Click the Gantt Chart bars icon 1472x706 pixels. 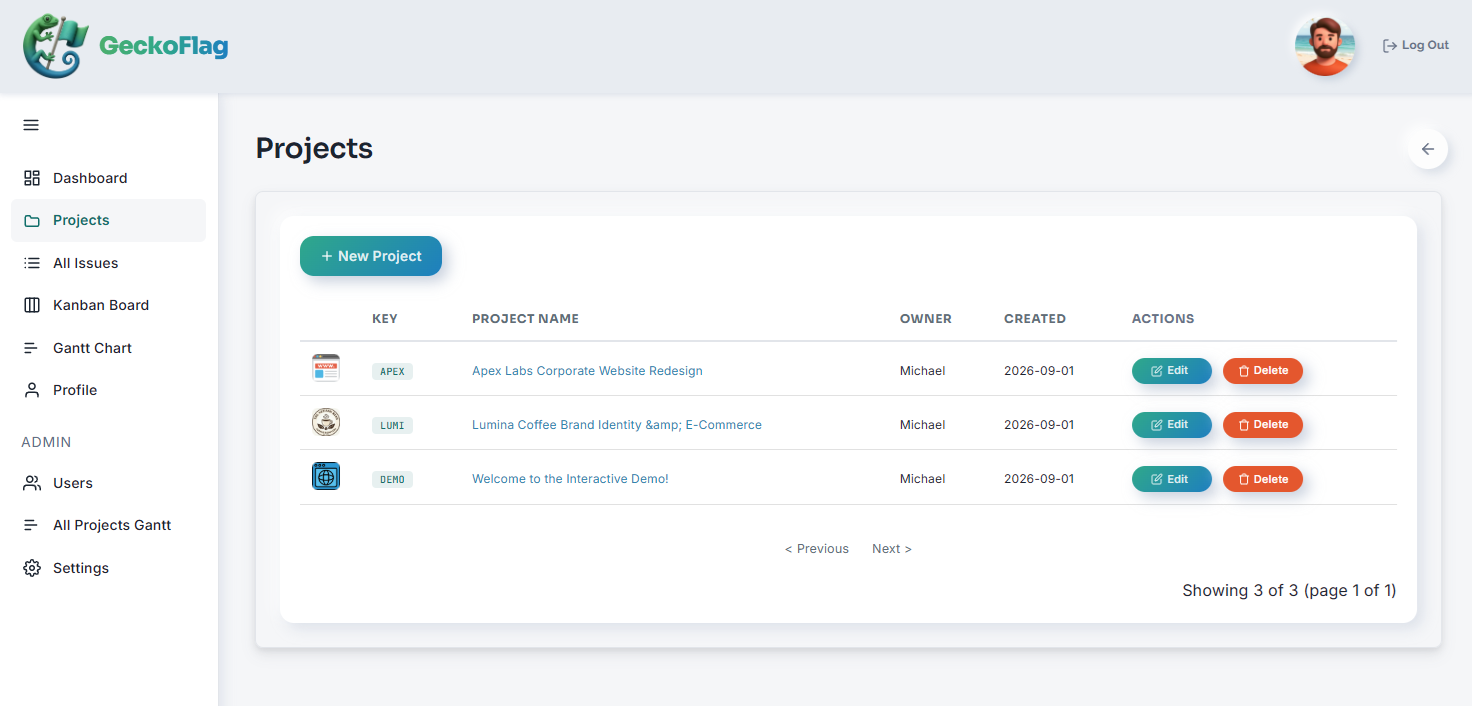(32, 348)
